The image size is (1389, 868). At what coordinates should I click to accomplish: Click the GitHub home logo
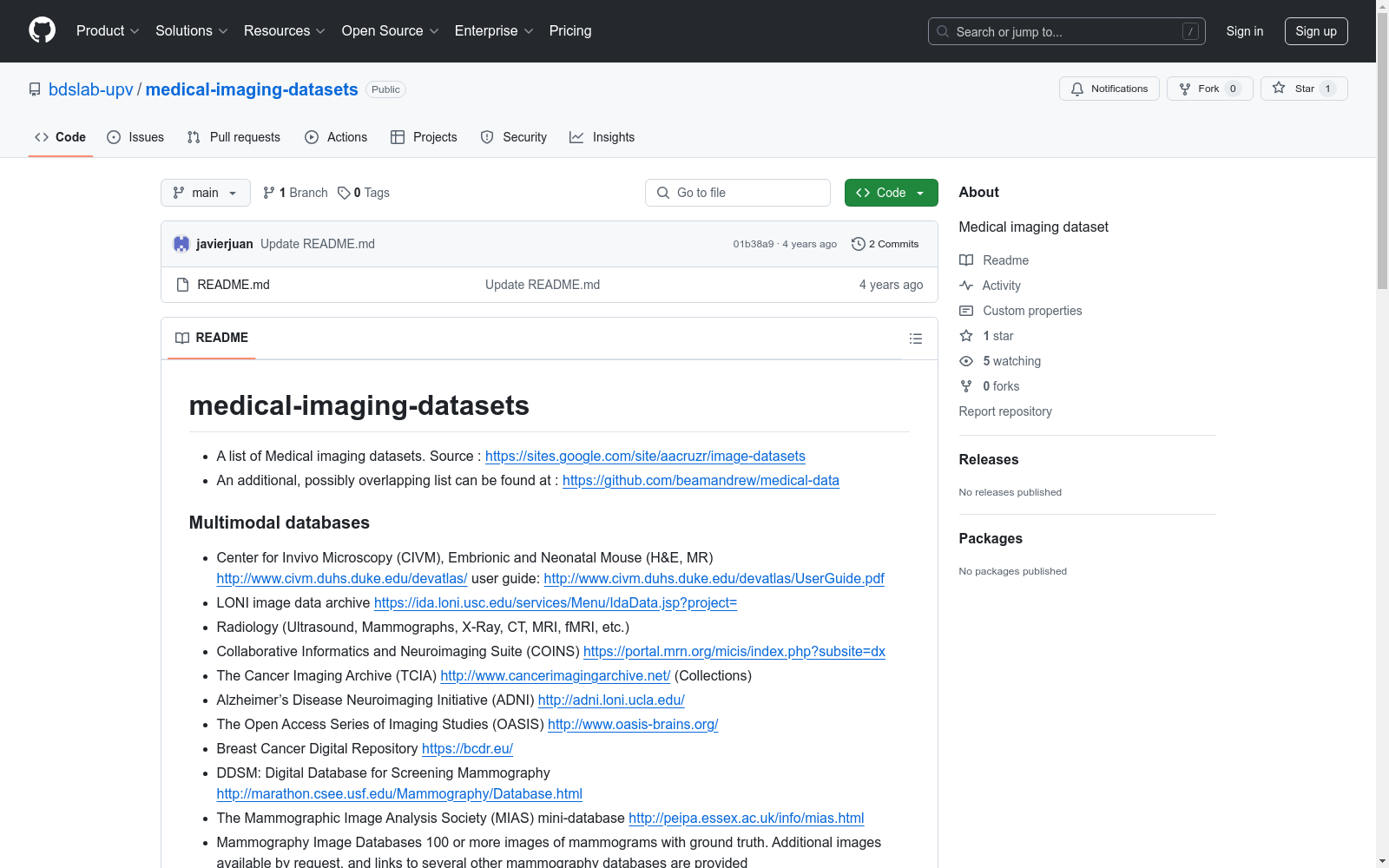(x=42, y=30)
